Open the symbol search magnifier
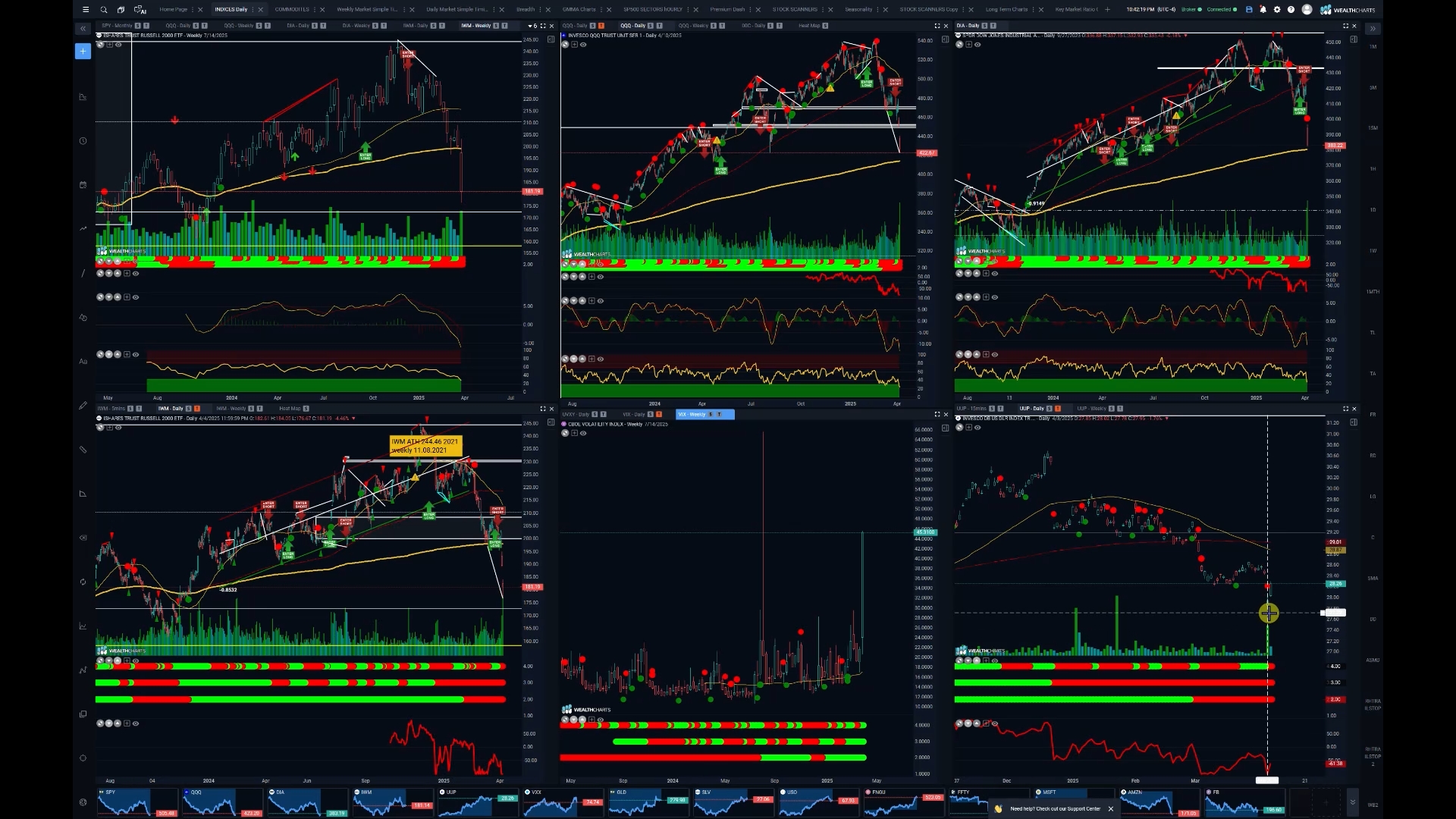 (104, 10)
